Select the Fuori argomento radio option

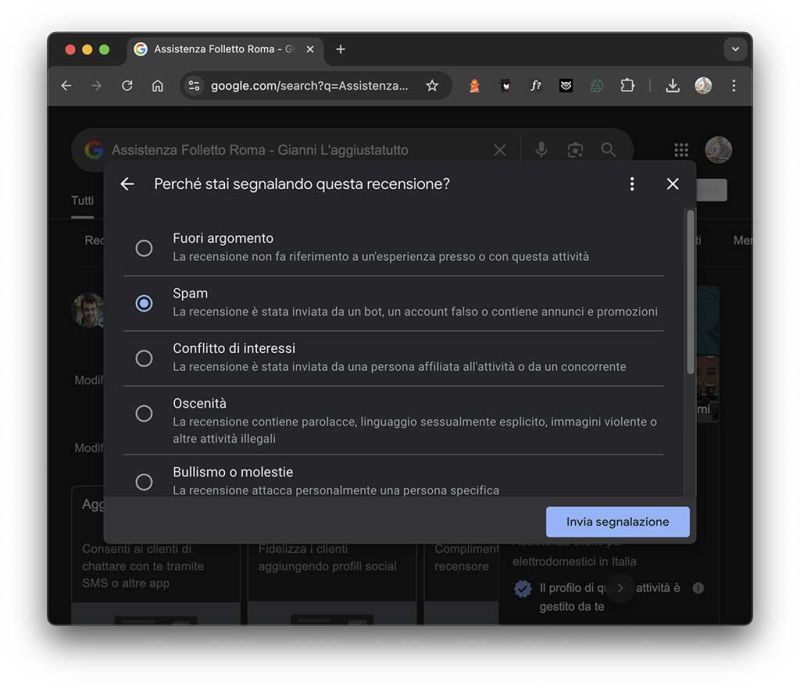click(x=144, y=248)
